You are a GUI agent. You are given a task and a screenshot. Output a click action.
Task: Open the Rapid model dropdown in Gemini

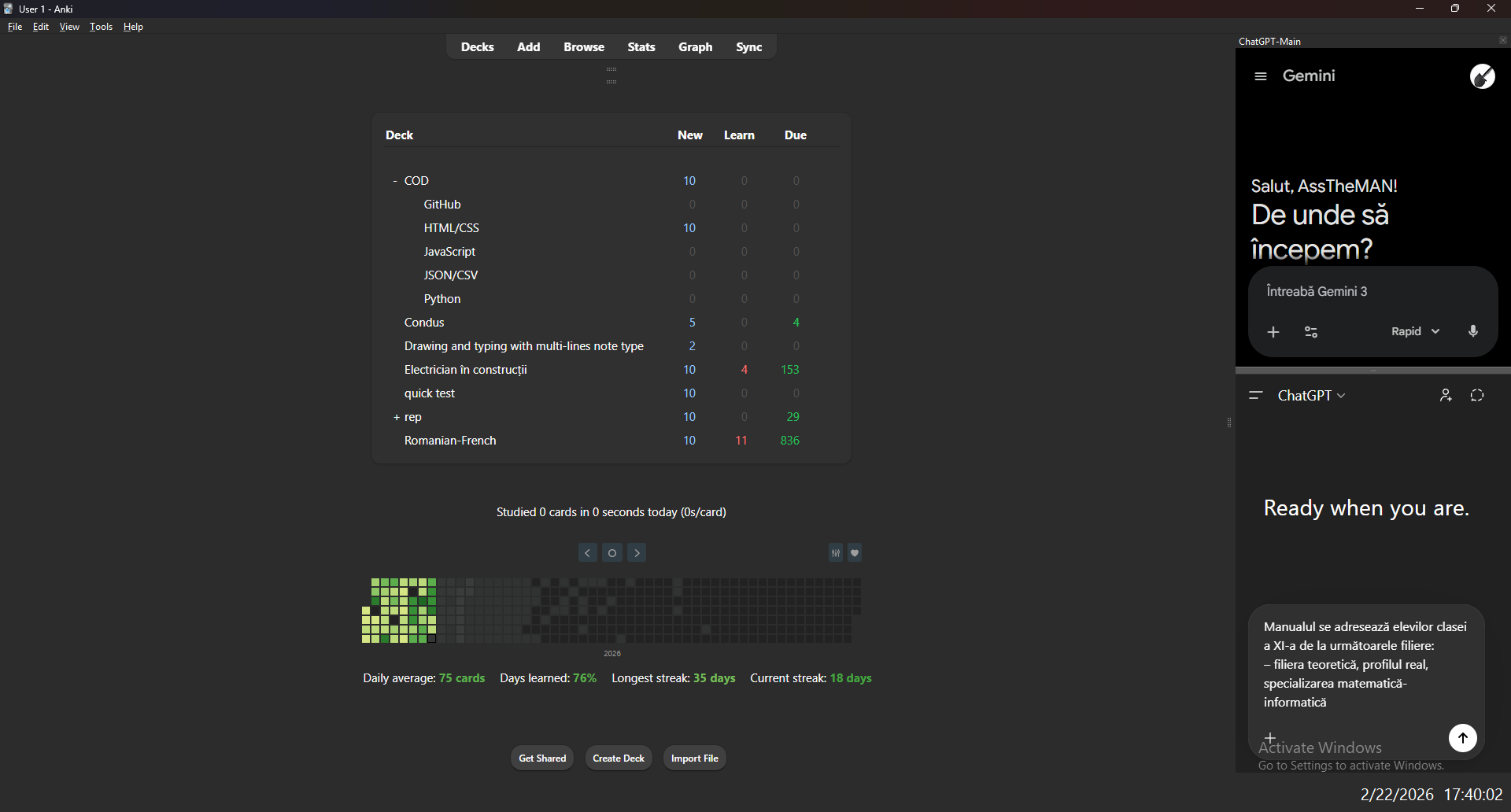click(1413, 331)
